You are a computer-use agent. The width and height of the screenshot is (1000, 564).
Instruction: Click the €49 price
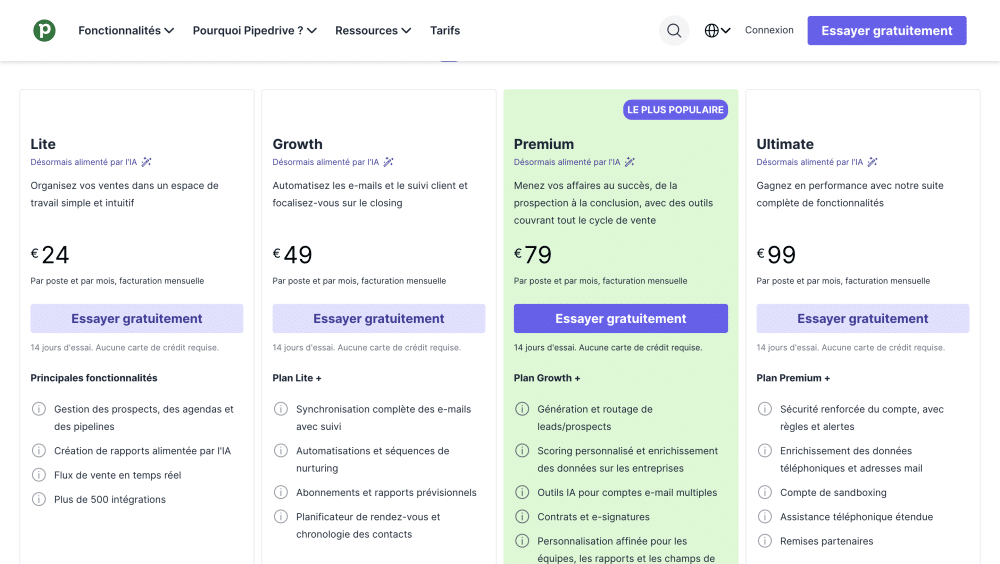click(x=292, y=255)
